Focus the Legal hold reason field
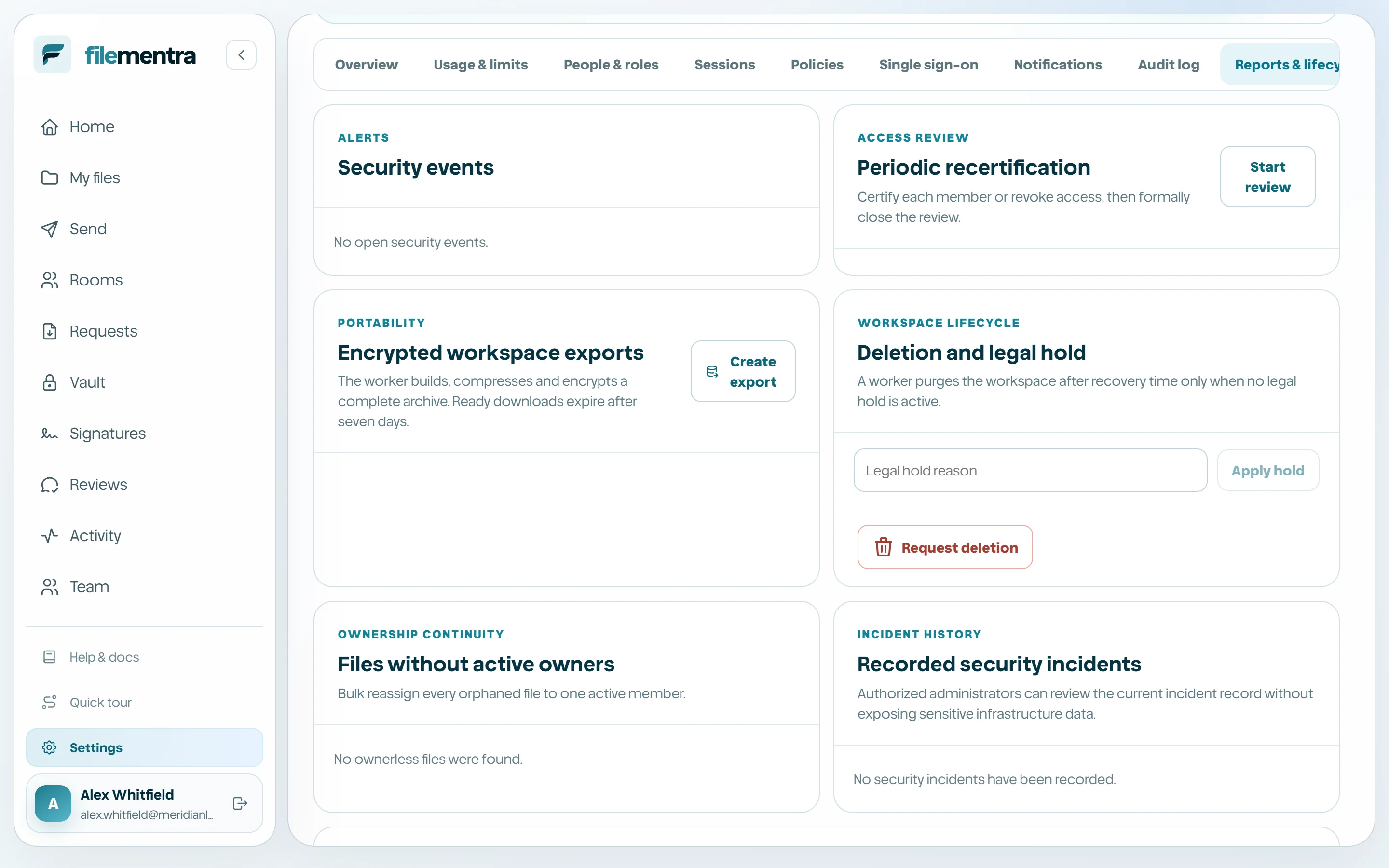 [x=1030, y=470]
